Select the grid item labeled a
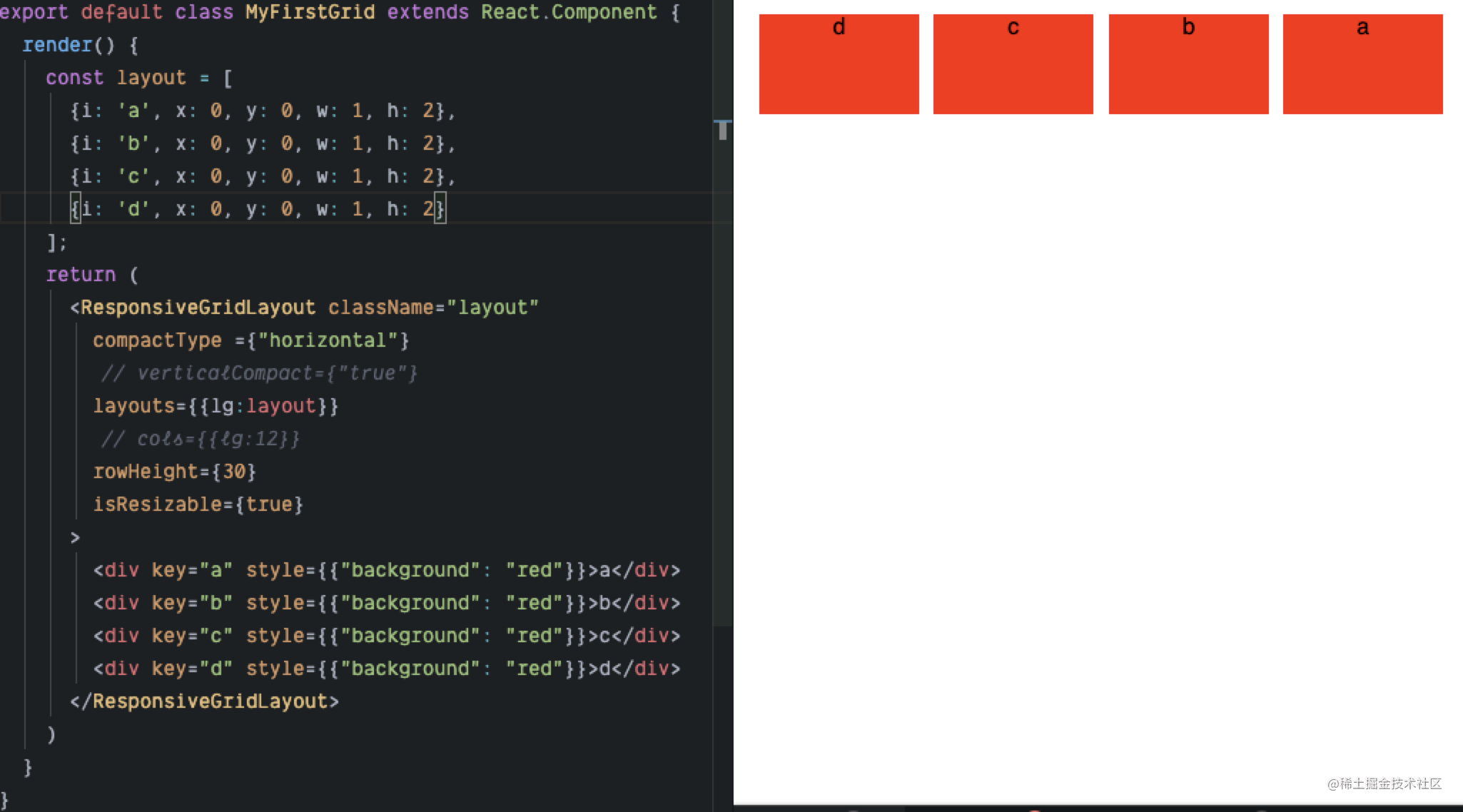Viewport: 1463px width, 812px height. 1362,63
